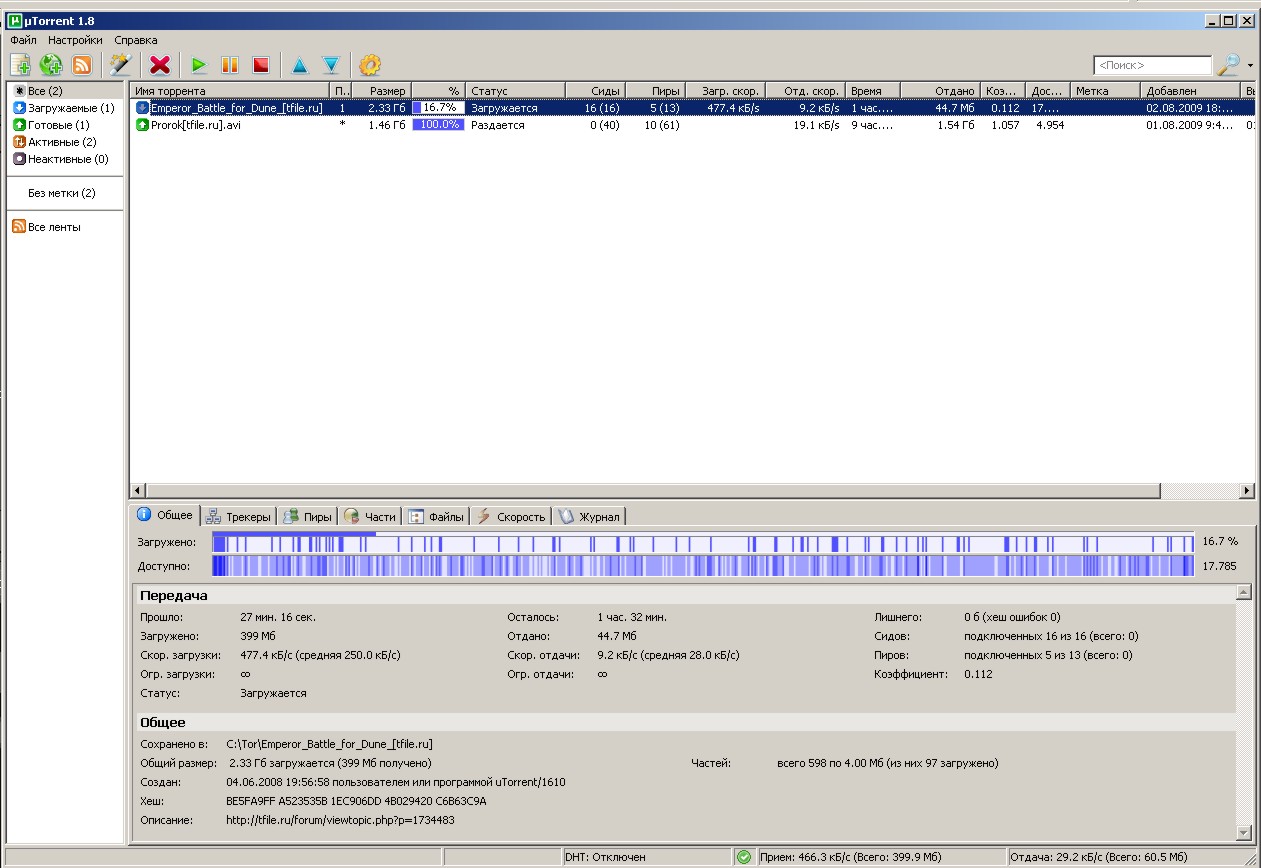Open the RSS downloader toolbar icon
The height and width of the screenshot is (868, 1261).
coord(82,65)
